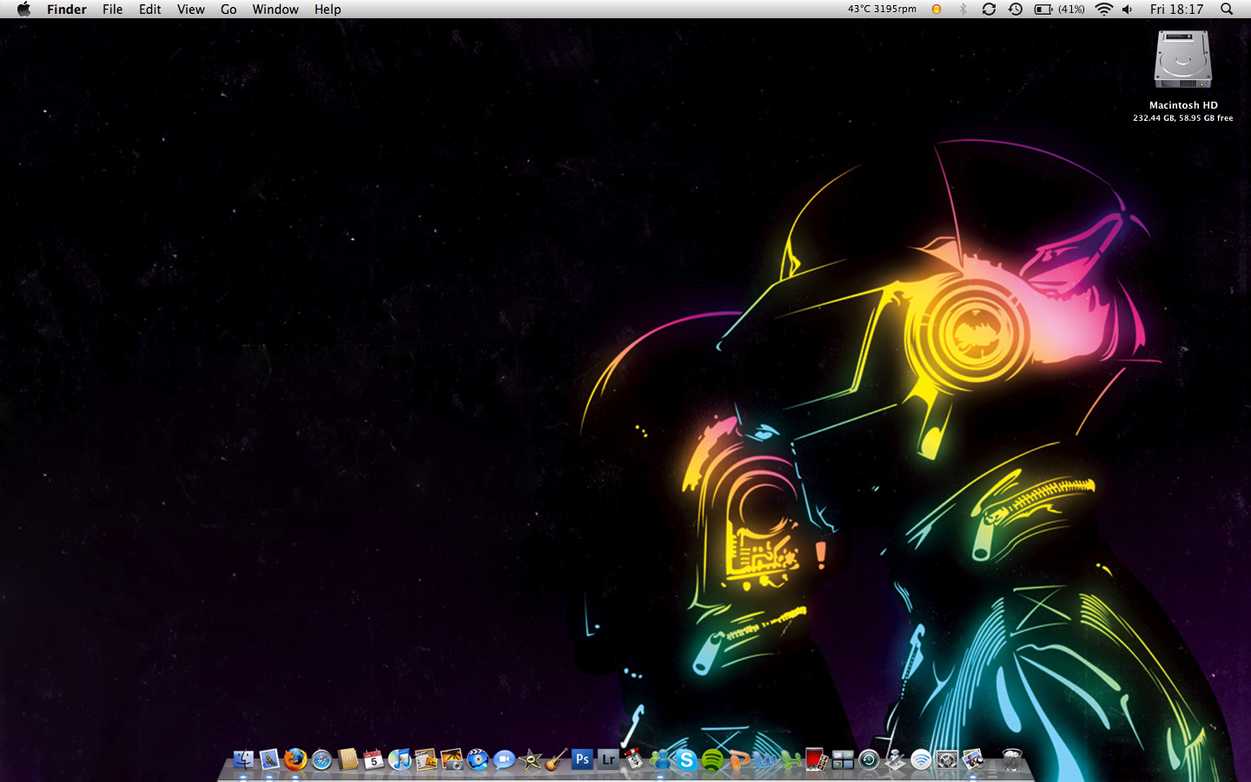Launch PowerPoint orange P icon
The image size is (1251, 782).
(x=738, y=760)
